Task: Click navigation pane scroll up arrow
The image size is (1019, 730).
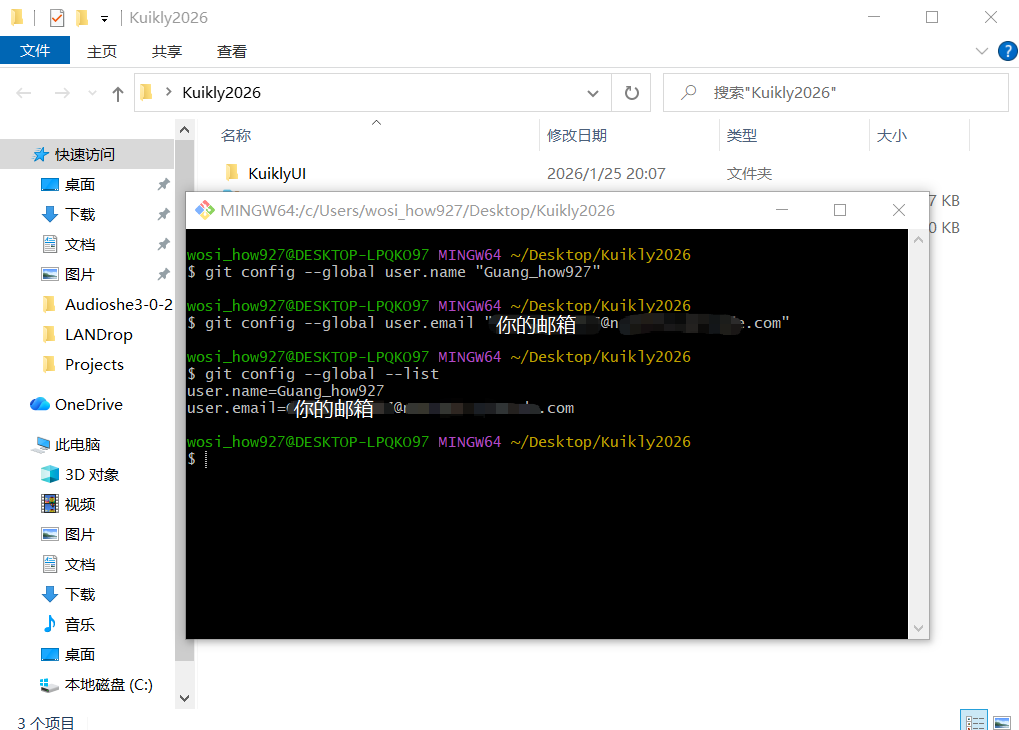Action: tap(185, 130)
